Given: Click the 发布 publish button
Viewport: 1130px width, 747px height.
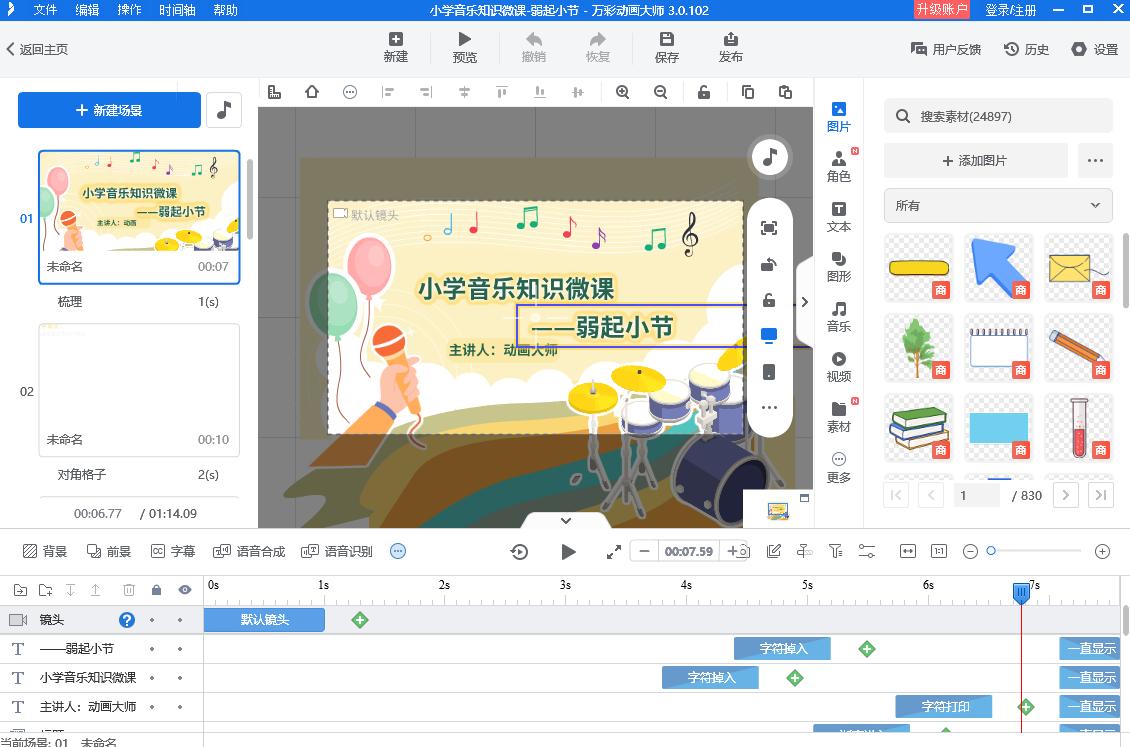Looking at the screenshot, I should (730, 47).
